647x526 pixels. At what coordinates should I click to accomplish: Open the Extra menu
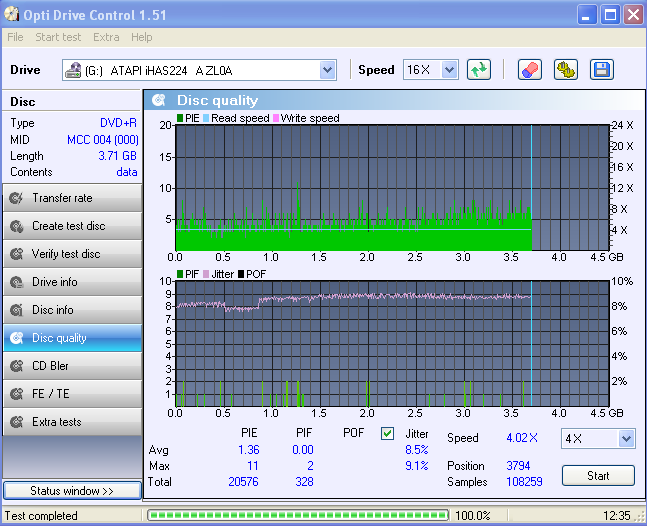[106, 37]
